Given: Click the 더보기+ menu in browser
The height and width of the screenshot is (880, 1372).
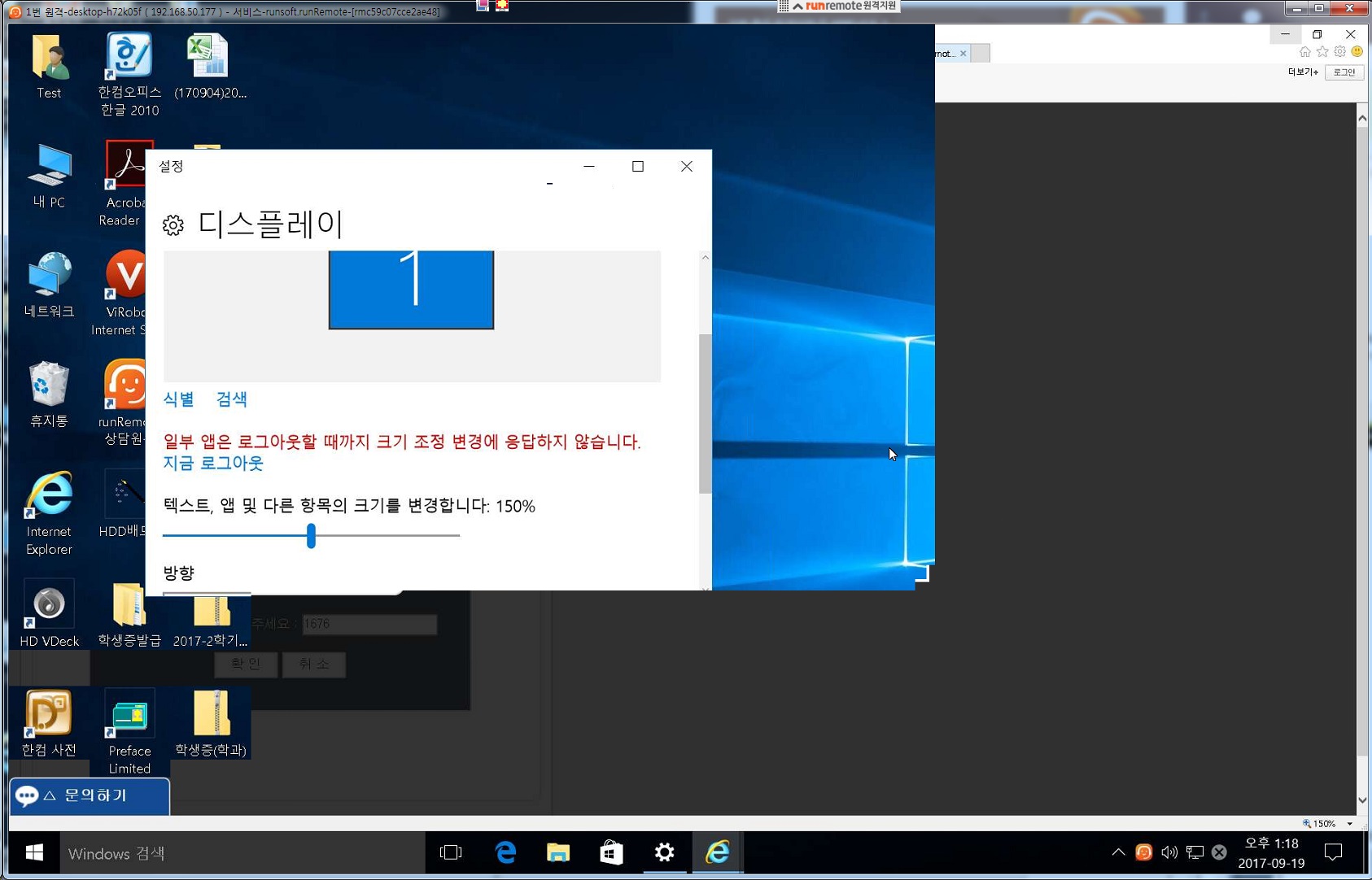Looking at the screenshot, I should point(1302,72).
